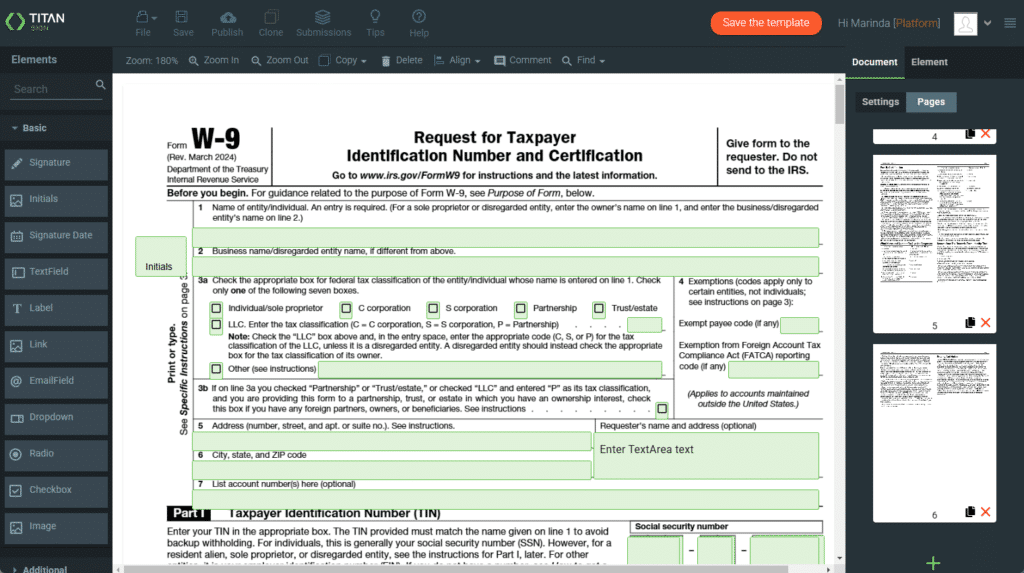Check the Individual/sole proprietor box
1024x573 pixels.
coord(216,309)
